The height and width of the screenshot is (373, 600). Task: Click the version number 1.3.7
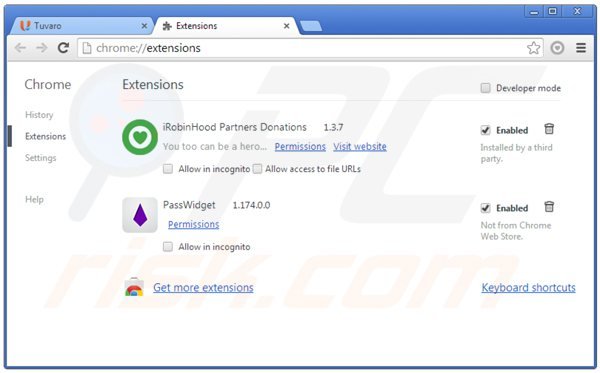333,127
